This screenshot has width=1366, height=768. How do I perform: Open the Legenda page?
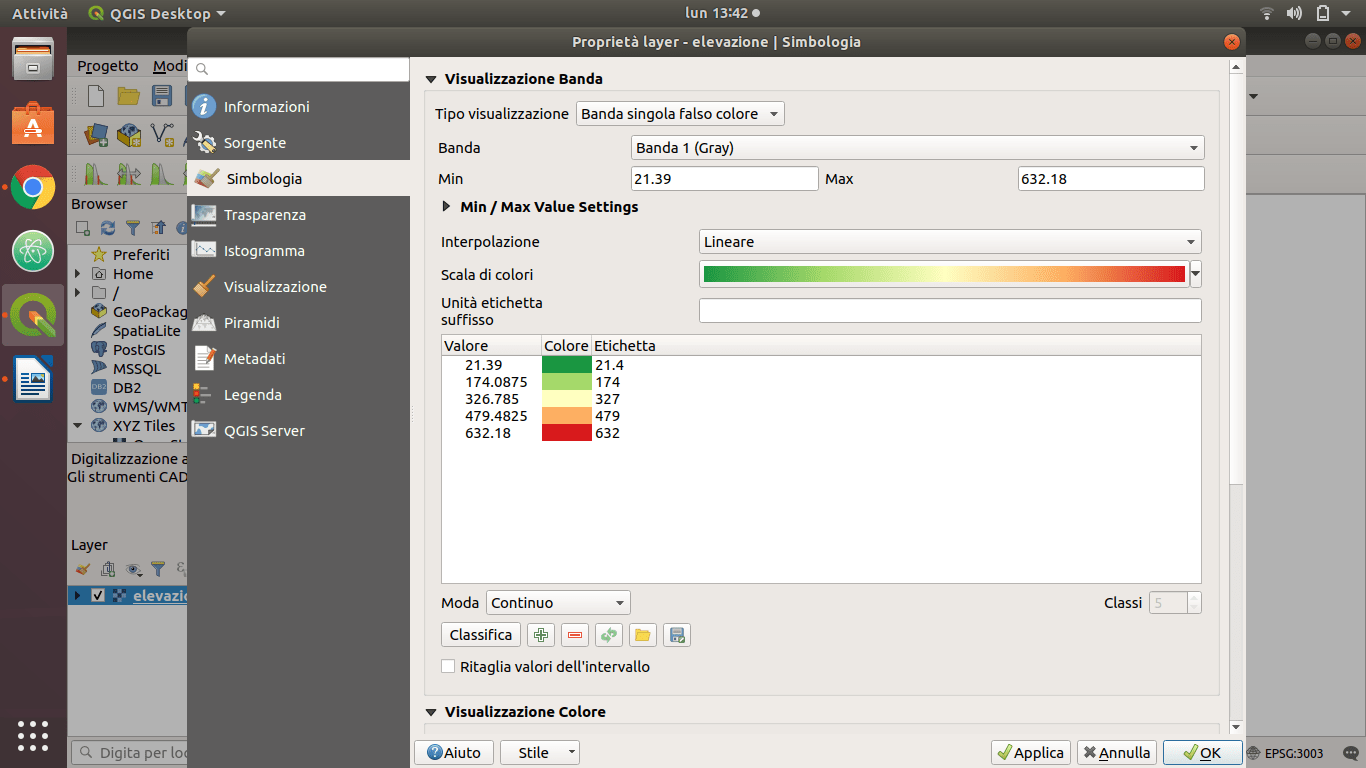[298, 395]
